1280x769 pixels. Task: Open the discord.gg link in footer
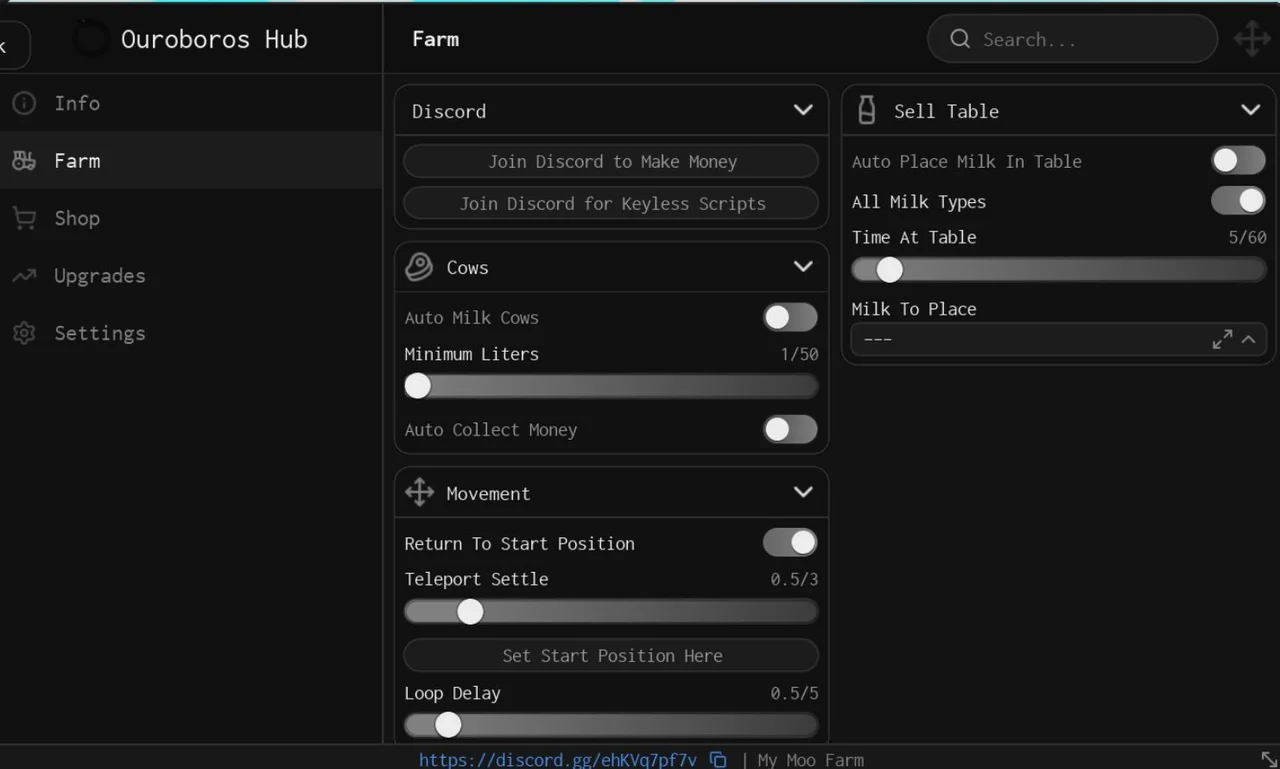(x=558, y=760)
